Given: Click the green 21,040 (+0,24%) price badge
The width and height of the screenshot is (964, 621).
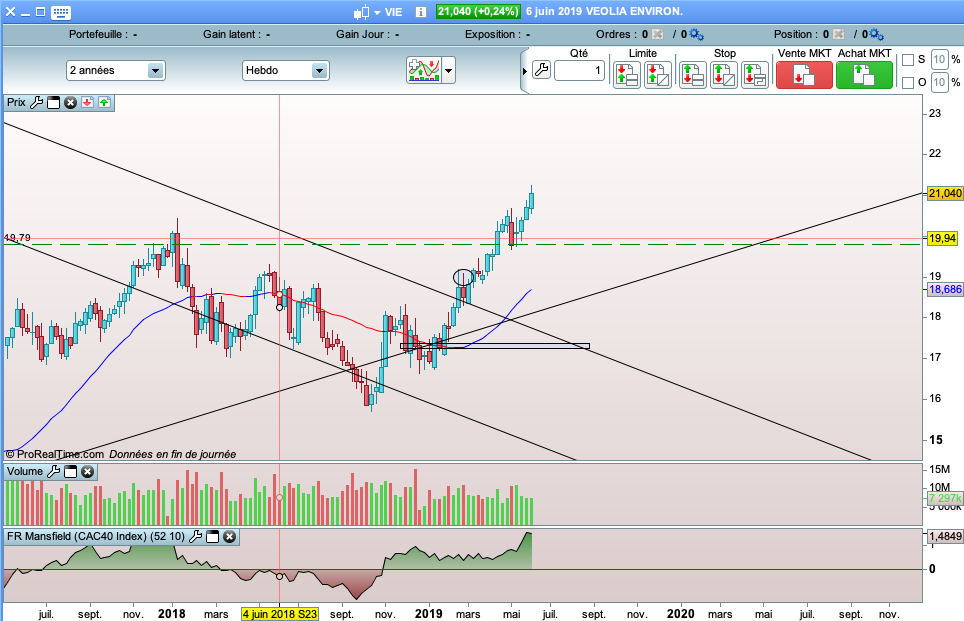Looking at the screenshot, I should 478,11.
